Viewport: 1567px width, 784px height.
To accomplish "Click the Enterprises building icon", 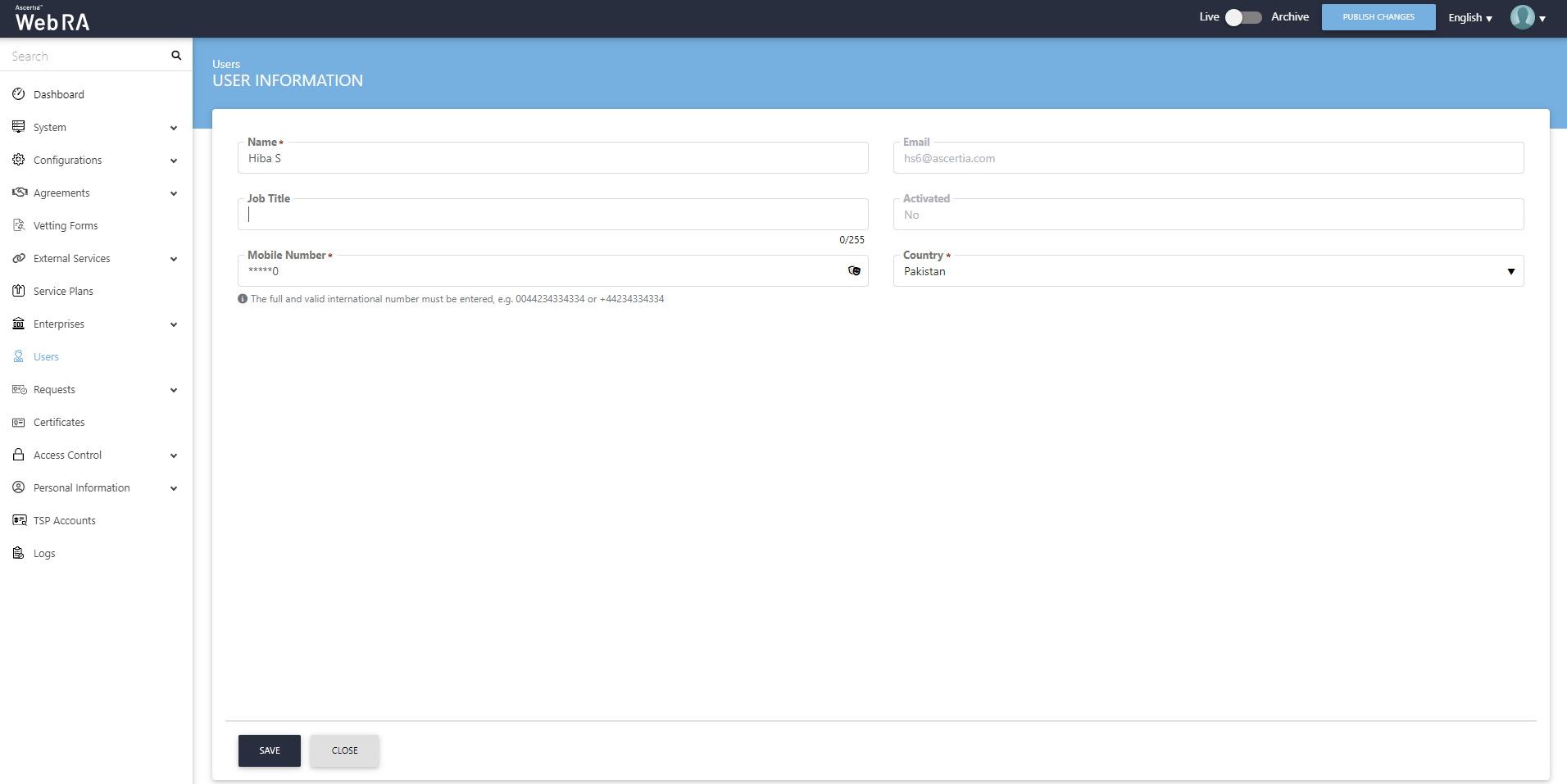I will [18, 324].
